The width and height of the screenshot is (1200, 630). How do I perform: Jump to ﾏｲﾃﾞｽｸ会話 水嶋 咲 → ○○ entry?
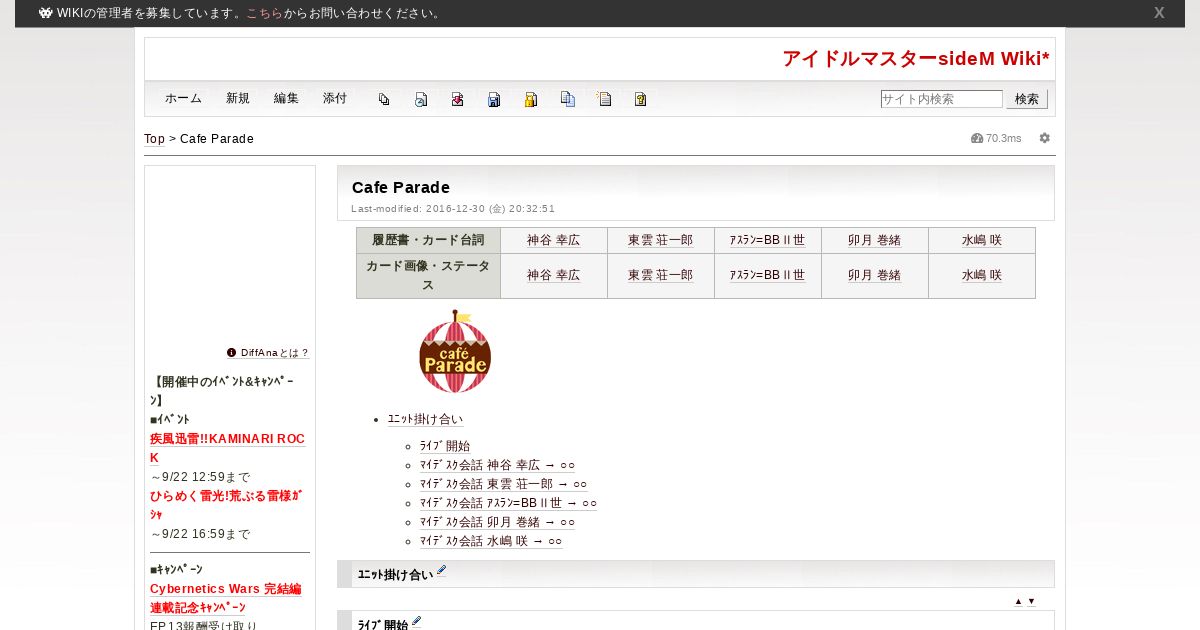pyautogui.click(x=491, y=541)
